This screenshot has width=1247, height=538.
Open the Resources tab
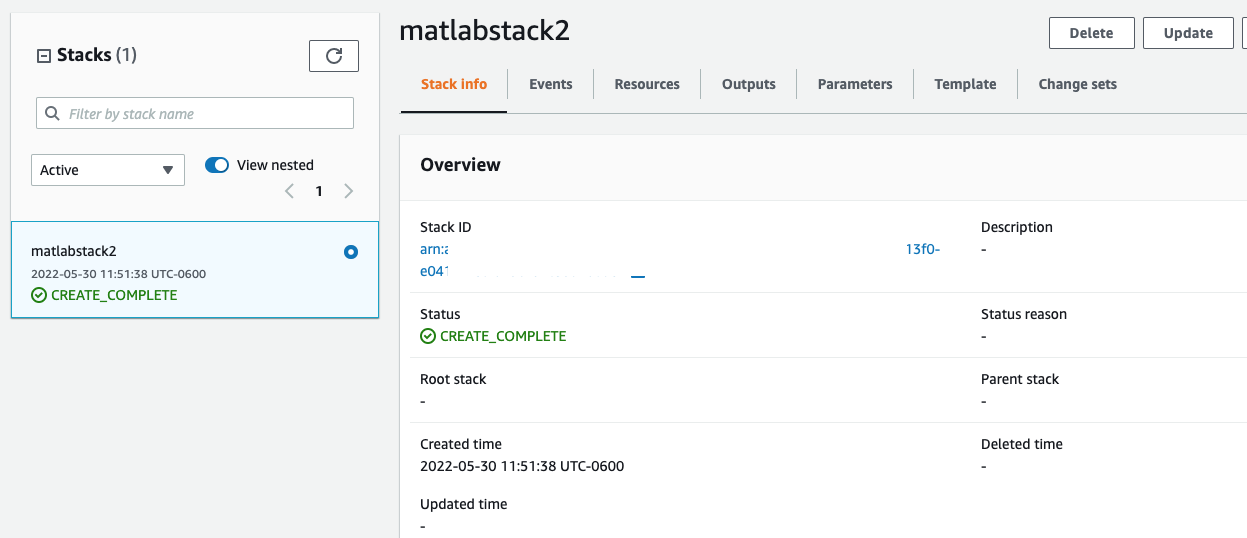click(x=647, y=84)
